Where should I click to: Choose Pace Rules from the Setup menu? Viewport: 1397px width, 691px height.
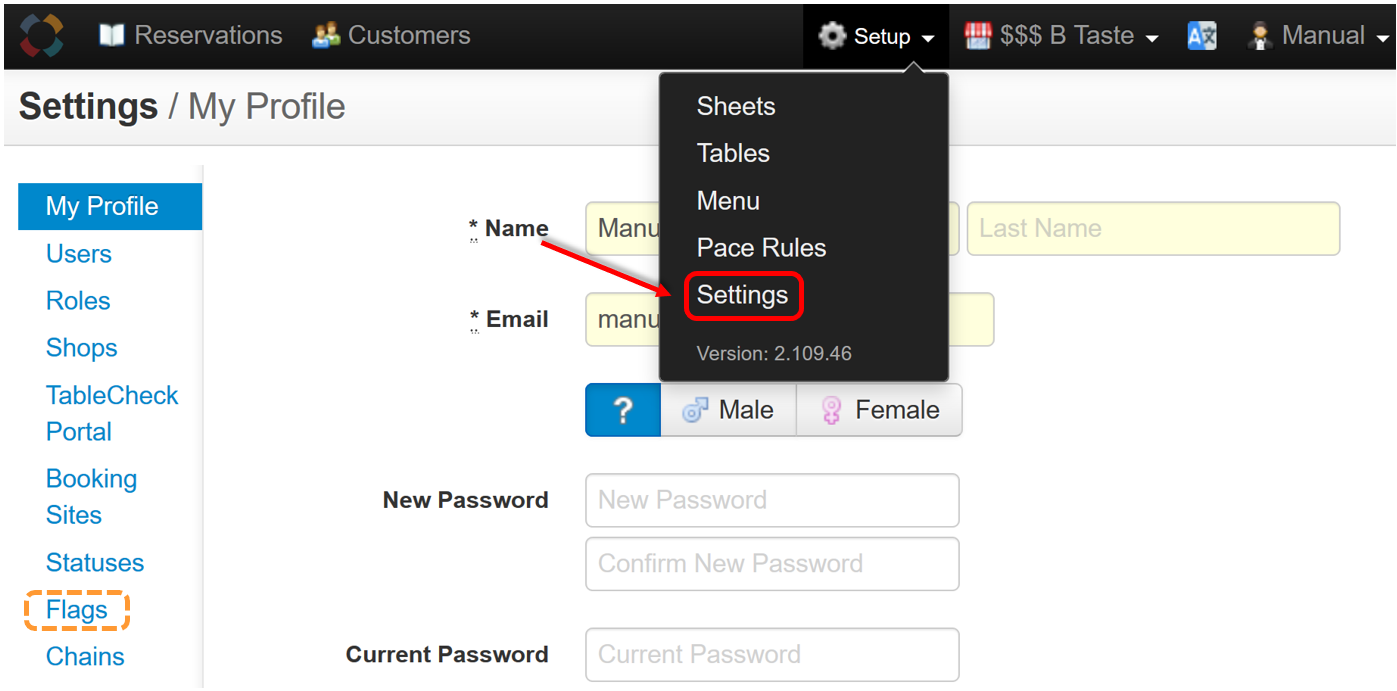pos(762,248)
